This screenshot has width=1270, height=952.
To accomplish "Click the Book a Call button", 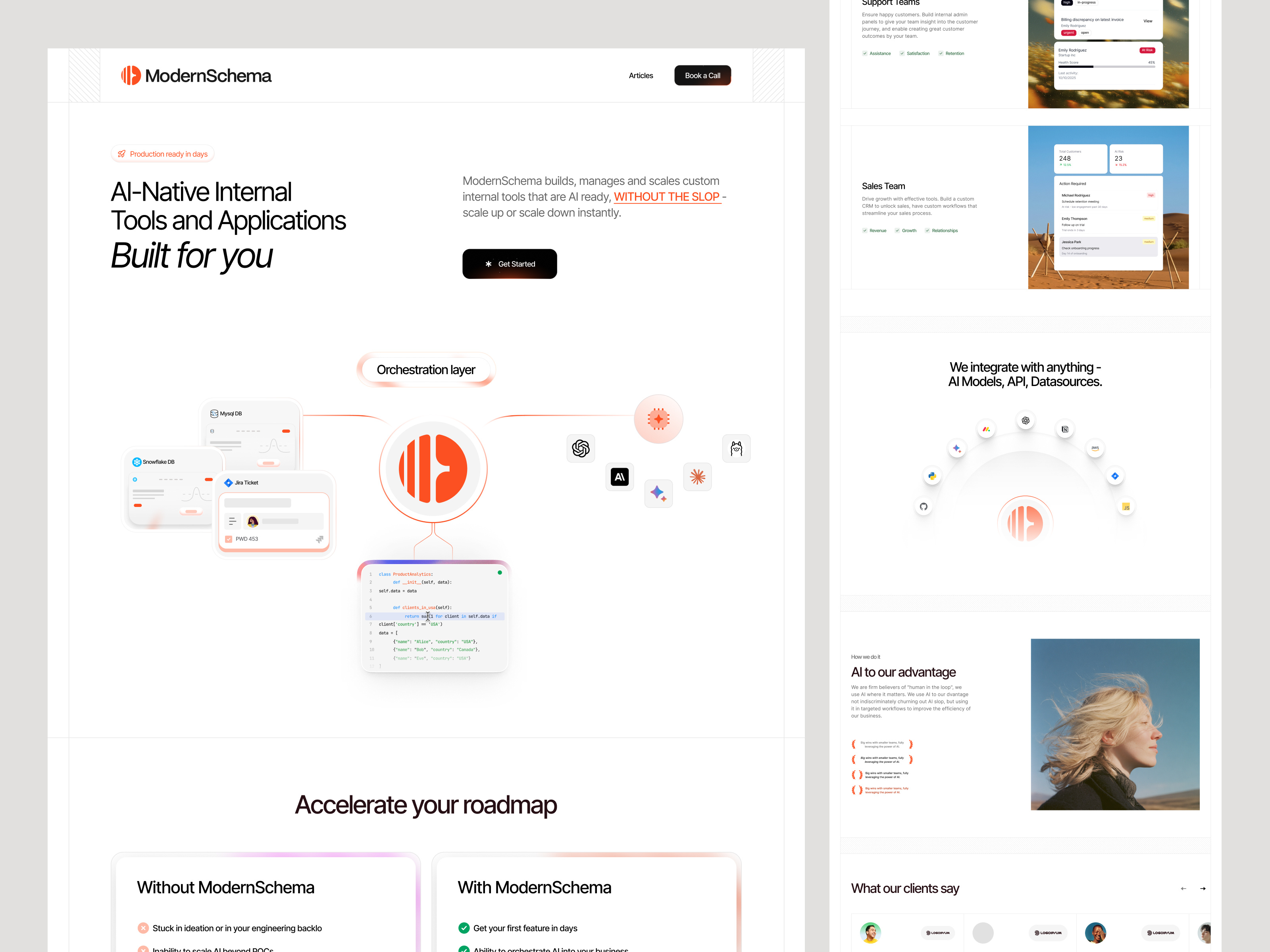I will click(702, 76).
